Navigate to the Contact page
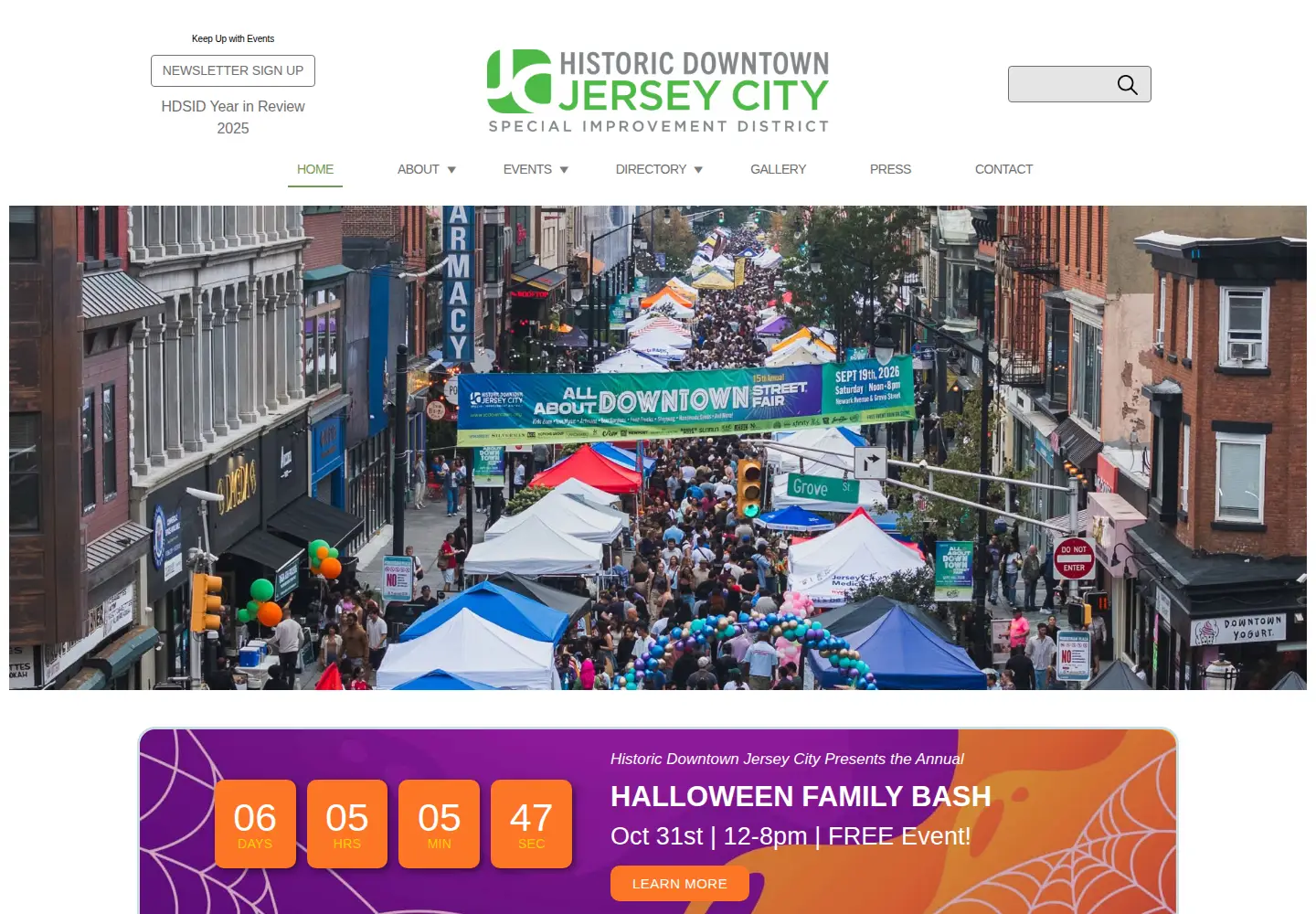 point(1003,169)
